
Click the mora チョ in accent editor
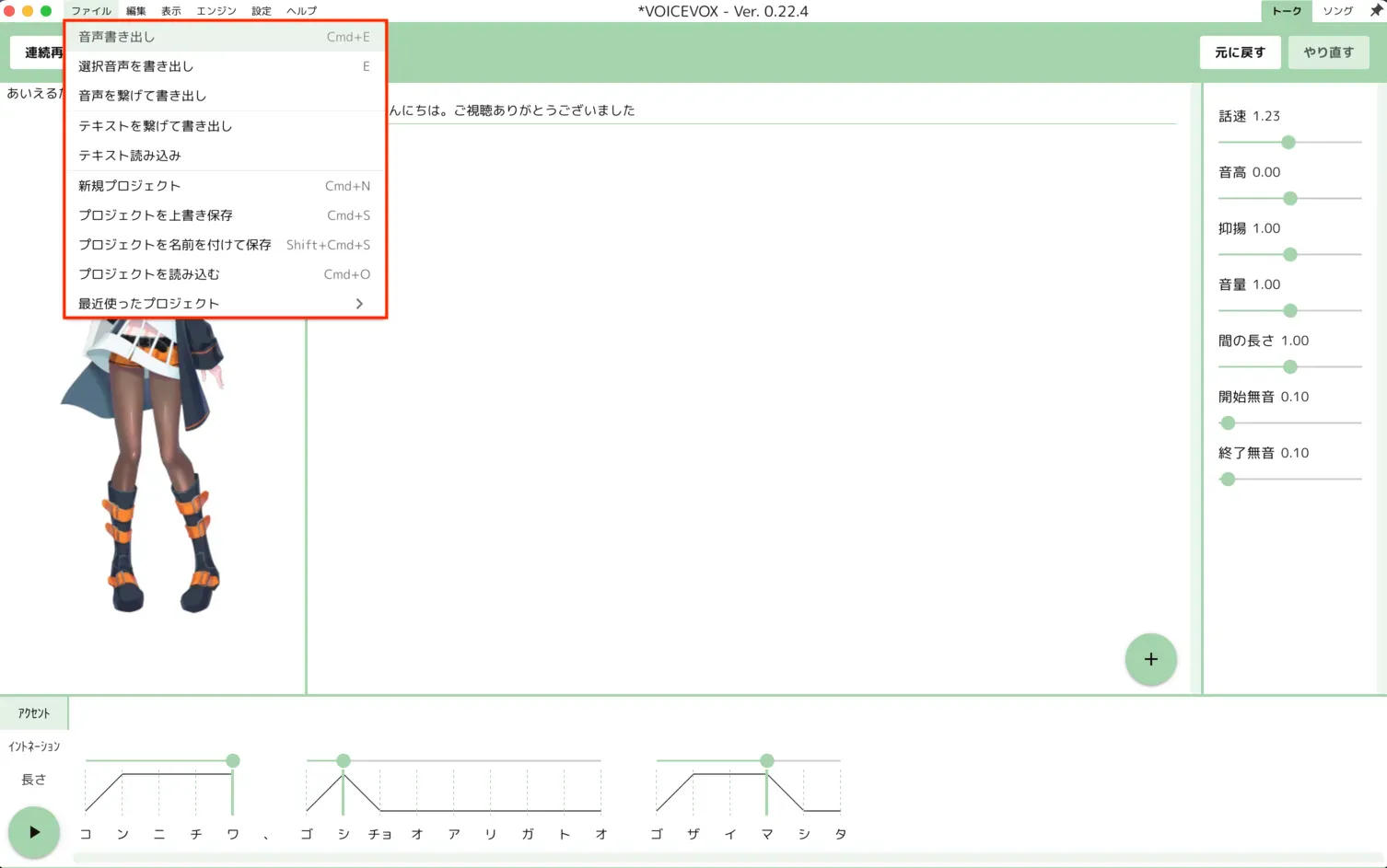coord(380,834)
